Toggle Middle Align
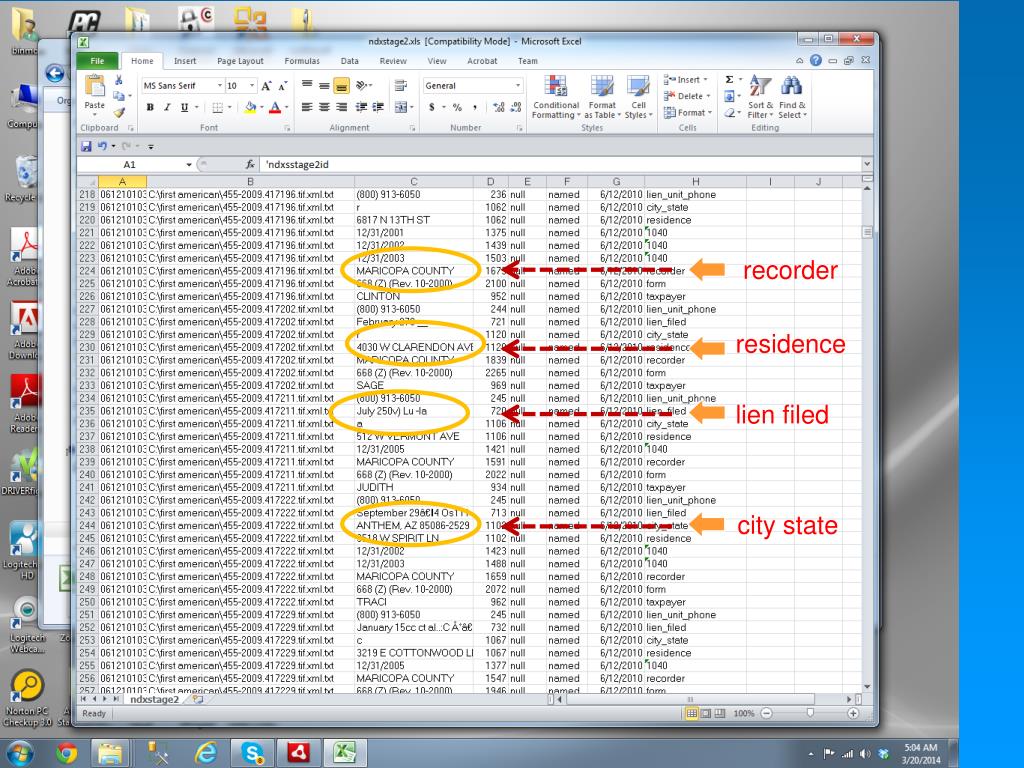 (324, 86)
